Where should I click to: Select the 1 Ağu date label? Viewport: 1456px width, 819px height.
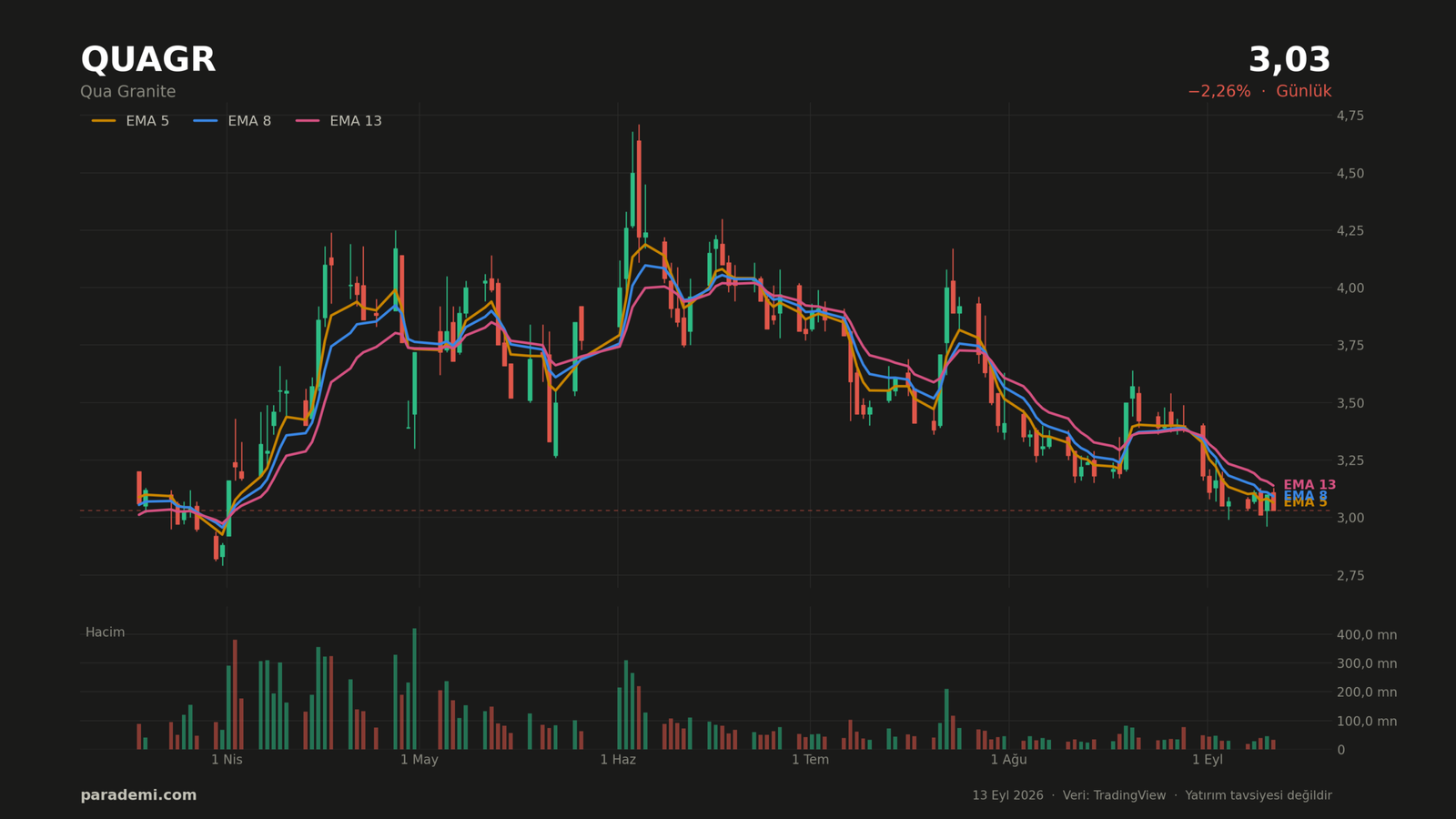(1008, 760)
